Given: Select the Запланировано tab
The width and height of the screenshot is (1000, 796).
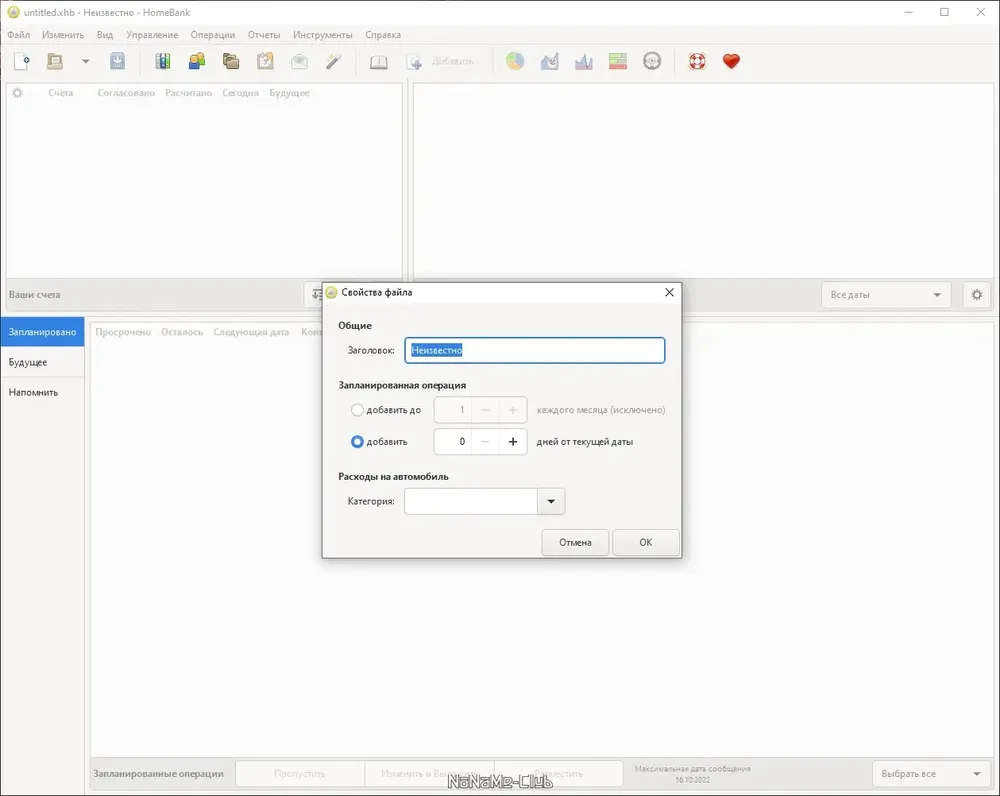Looking at the screenshot, I should 42,332.
